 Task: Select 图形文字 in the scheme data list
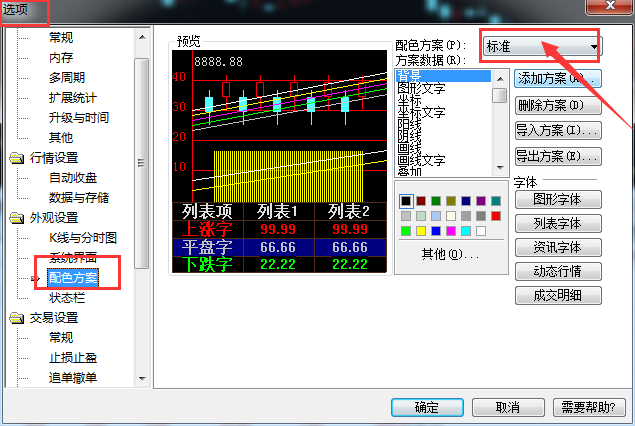pos(421,88)
